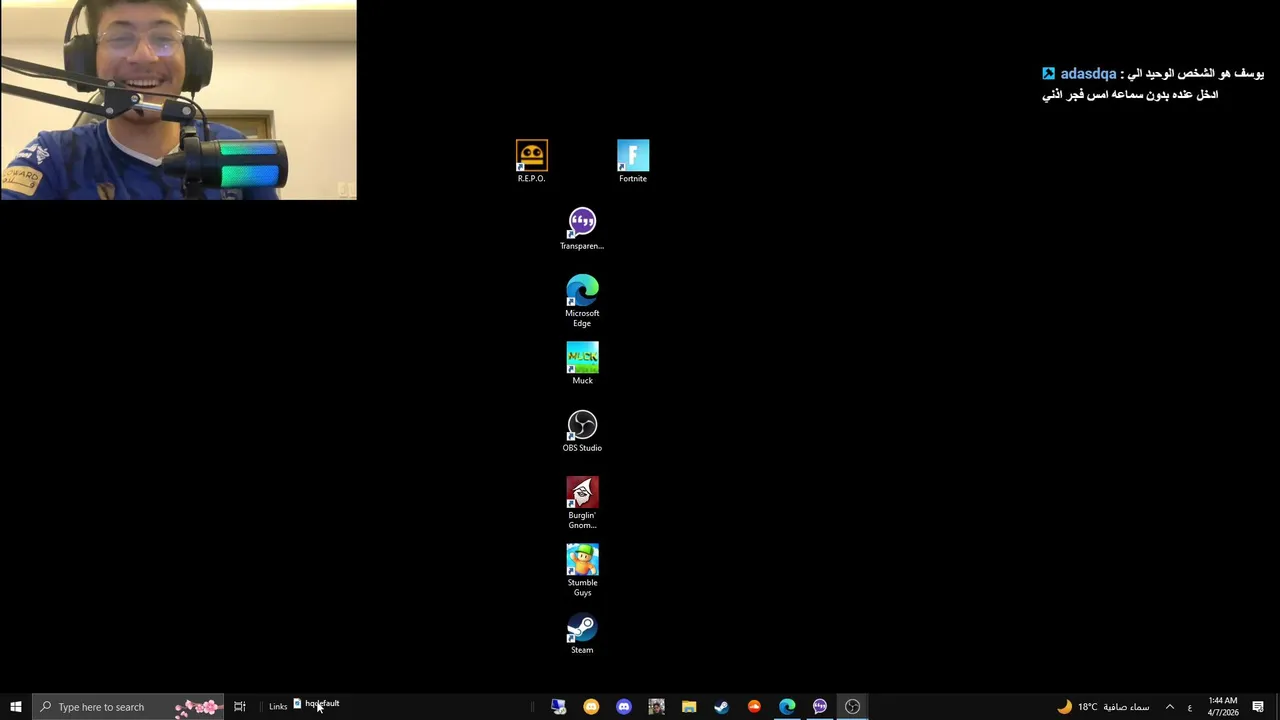1280x720 pixels.
Task: Open the weather widget showing 18°C
Action: [x=1103, y=707]
